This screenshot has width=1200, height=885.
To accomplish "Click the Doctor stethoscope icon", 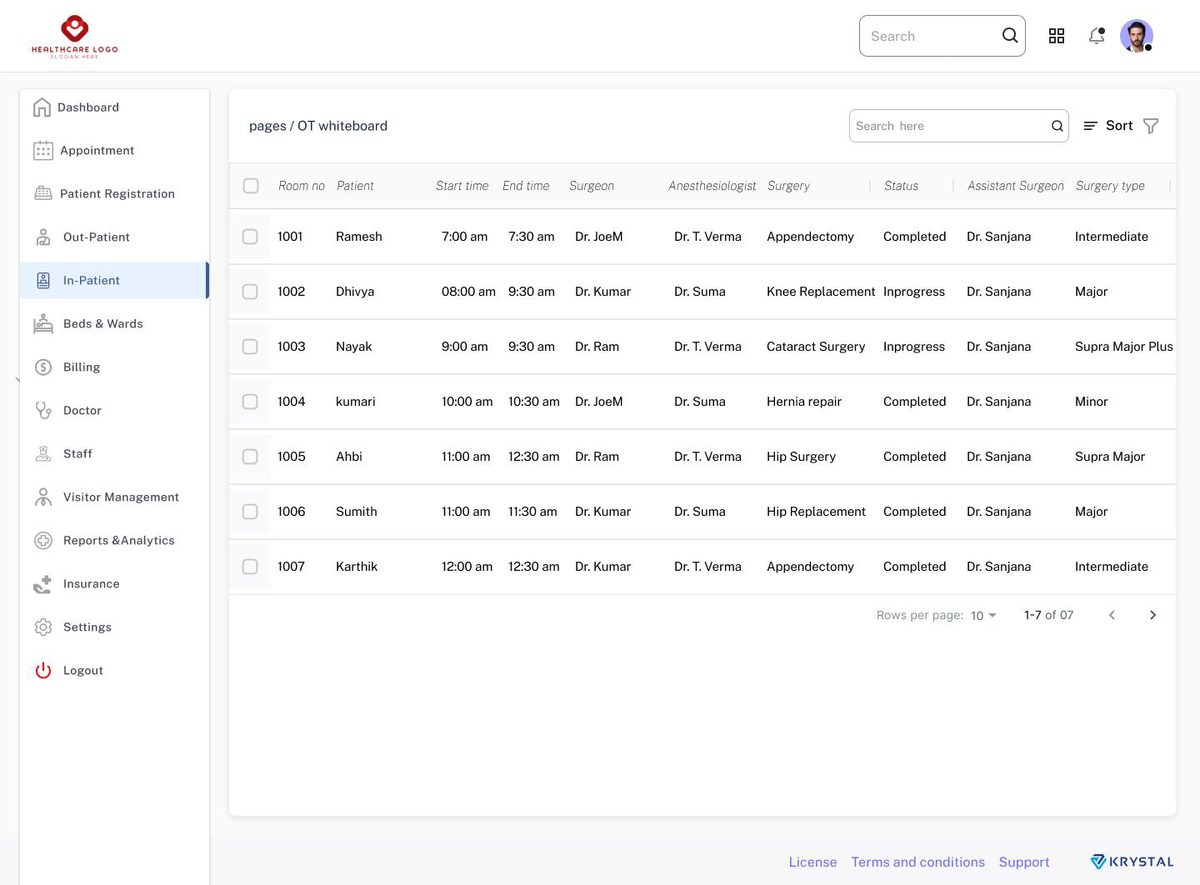I will [43, 410].
